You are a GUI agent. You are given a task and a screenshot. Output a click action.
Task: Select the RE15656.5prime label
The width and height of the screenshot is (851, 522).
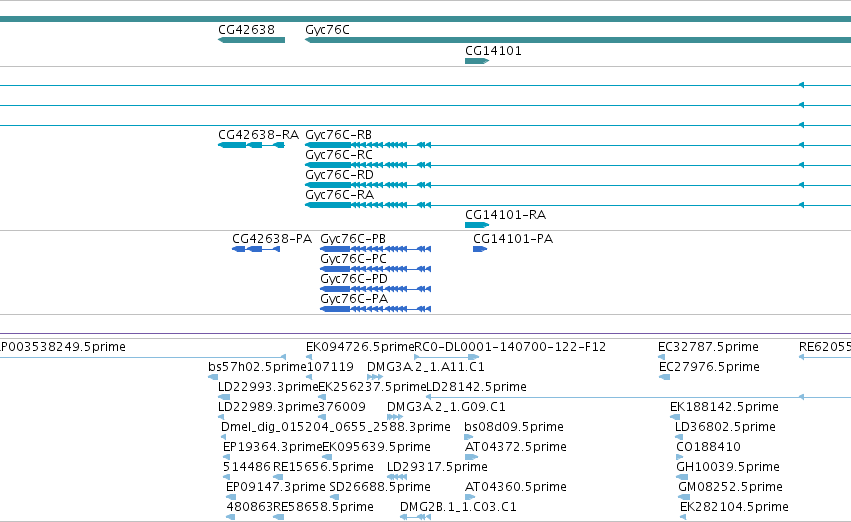[323, 467]
